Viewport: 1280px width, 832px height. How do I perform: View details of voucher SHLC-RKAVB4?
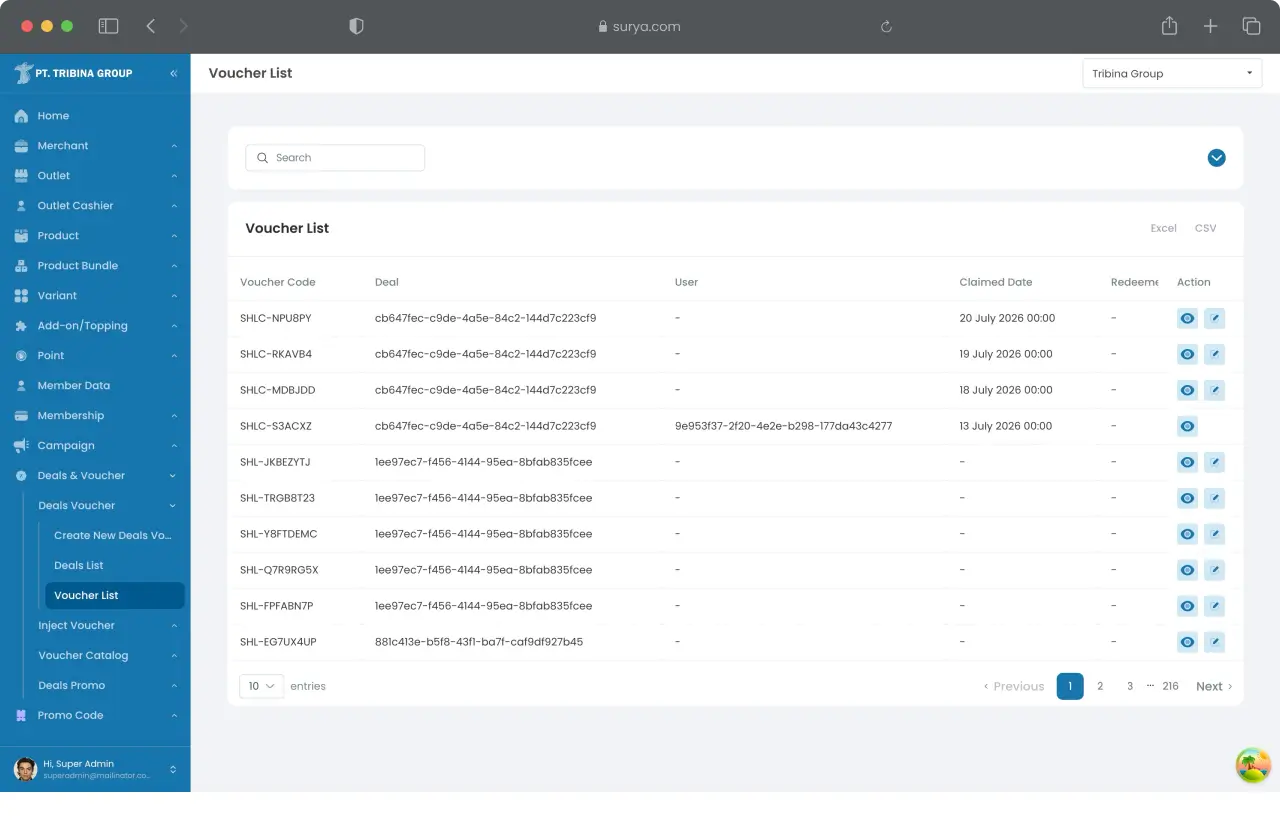[x=1187, y=354]
